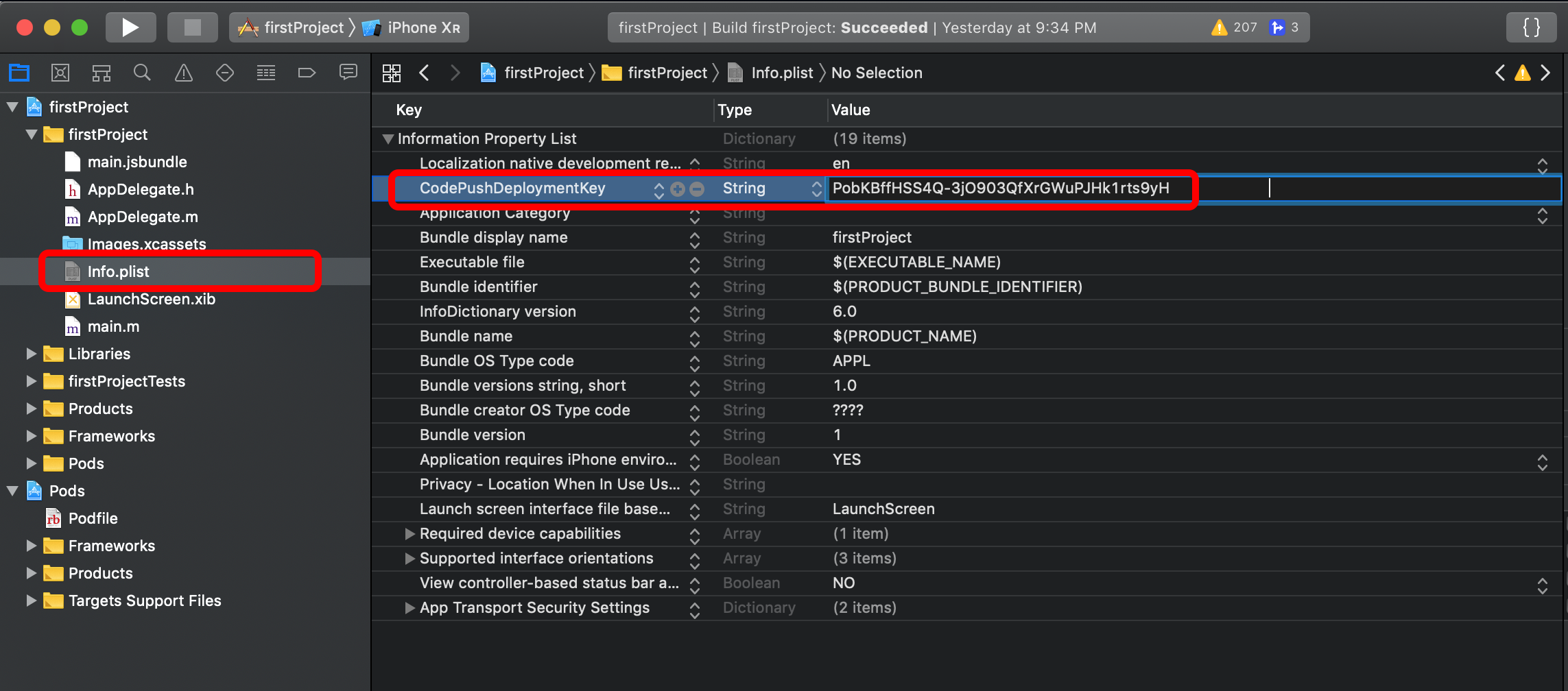This screenshot has width=1568, height=691.
Task: Collapse the Information Property List row
Action: tap(388, 139)
